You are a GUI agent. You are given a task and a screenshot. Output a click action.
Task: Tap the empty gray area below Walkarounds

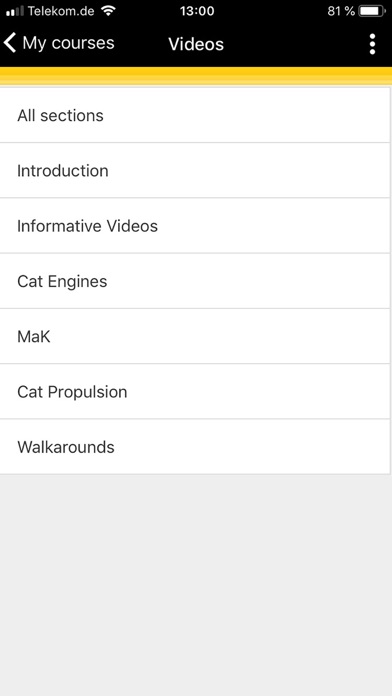pos(196,585)
